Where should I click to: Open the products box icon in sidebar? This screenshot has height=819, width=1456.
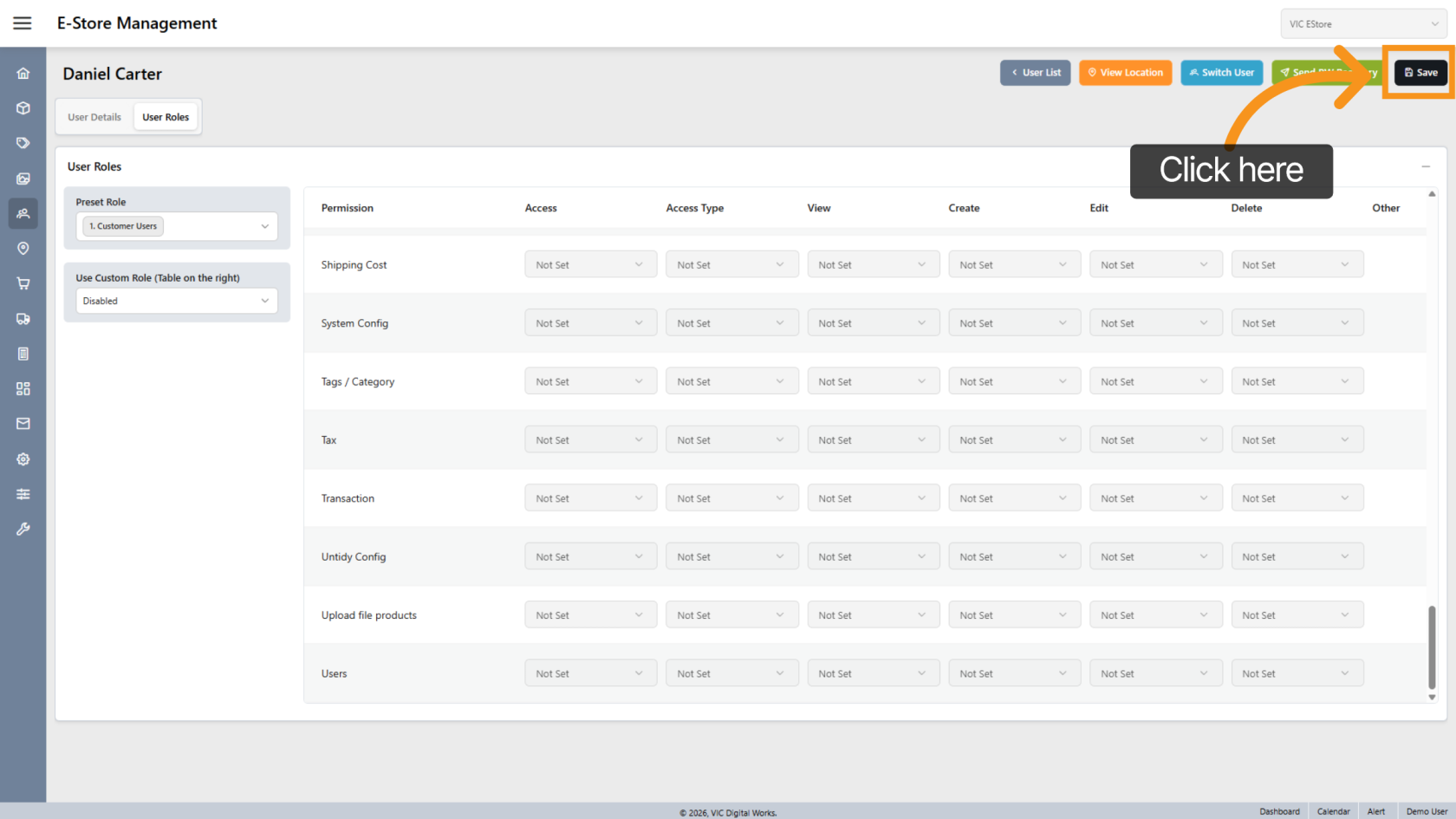[x=23, y=108]
